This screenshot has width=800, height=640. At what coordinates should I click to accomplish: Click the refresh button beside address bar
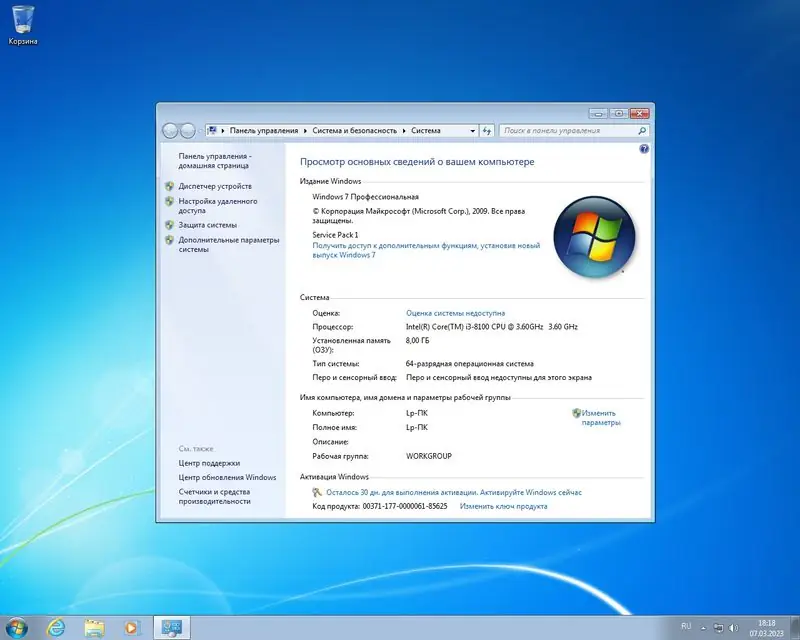tap(487, 131)
